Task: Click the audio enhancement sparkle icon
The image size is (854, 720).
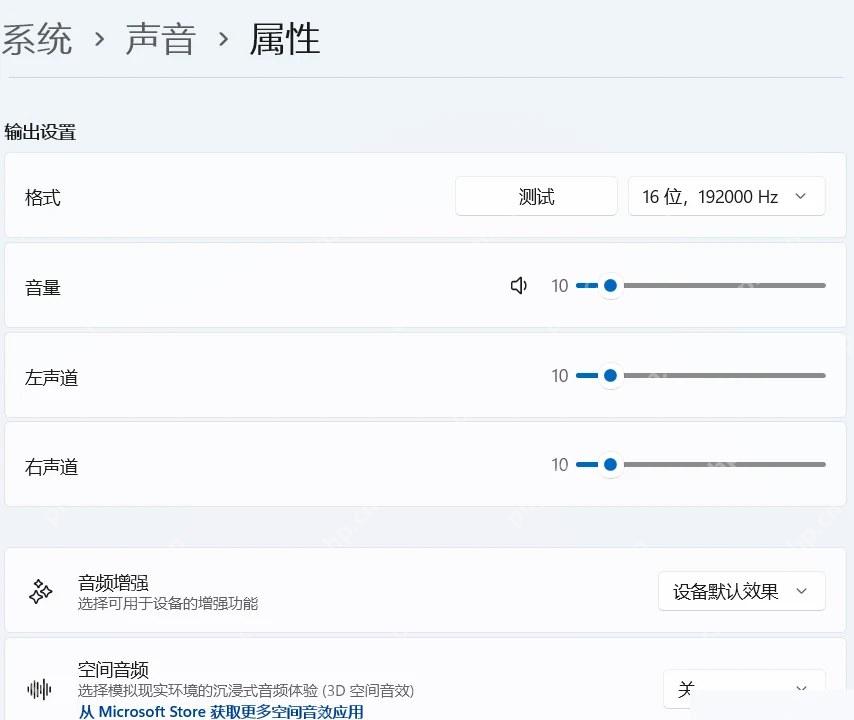Action: click(41, 591)
